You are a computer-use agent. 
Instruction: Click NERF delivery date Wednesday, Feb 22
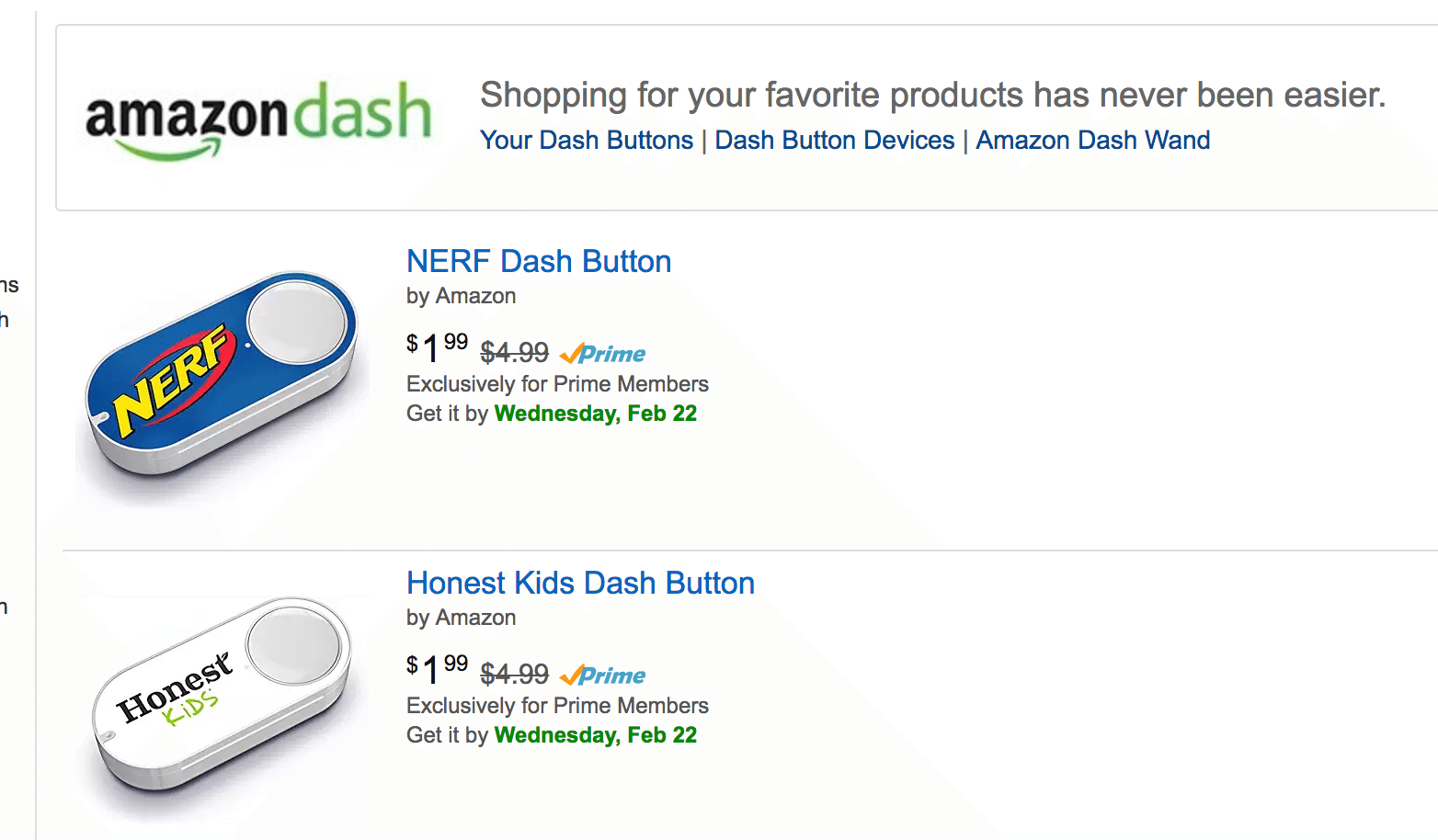[x=596, y=414]
